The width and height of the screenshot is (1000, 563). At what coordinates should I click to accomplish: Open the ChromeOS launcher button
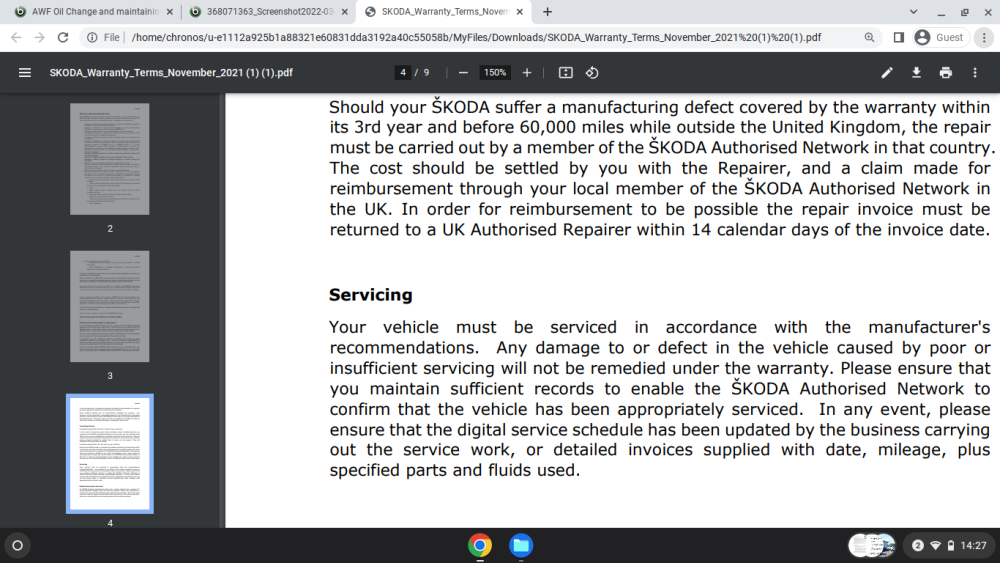(18, 545)
